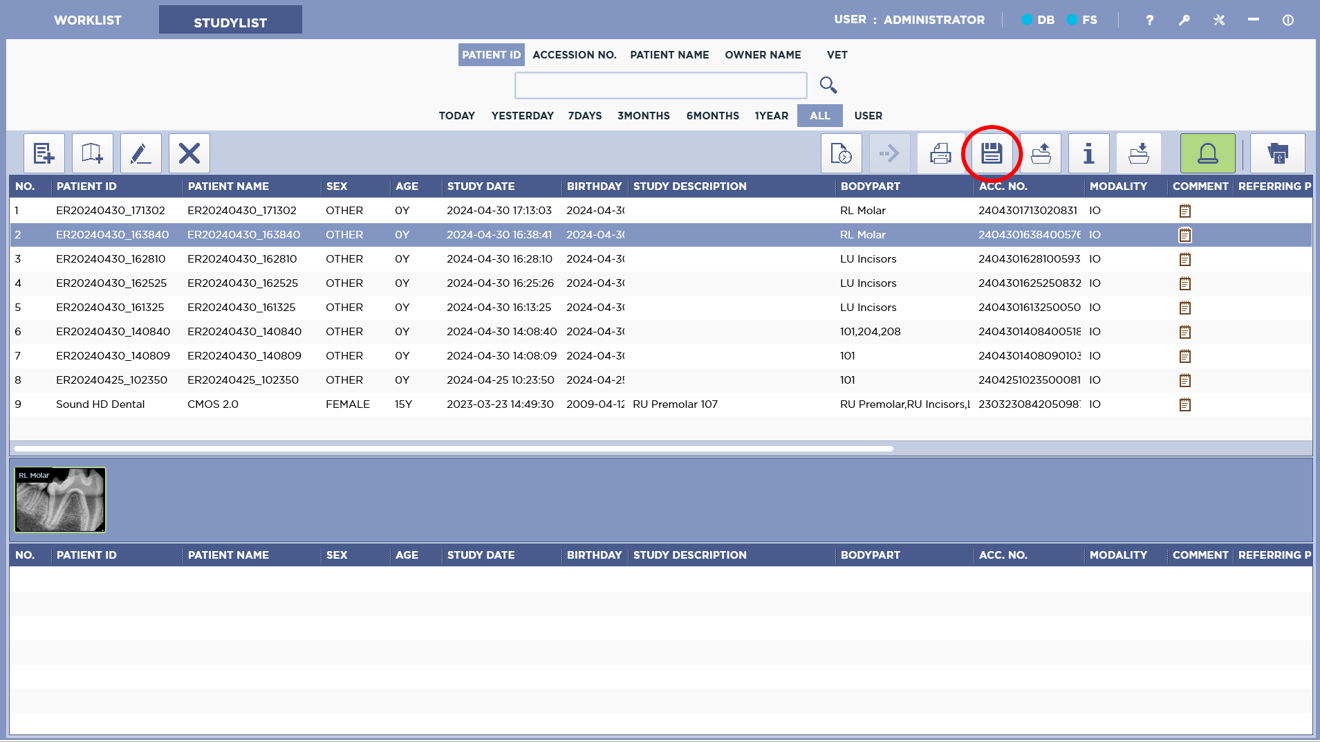
Task: Click the open book add icon
Action: [92, 153]
